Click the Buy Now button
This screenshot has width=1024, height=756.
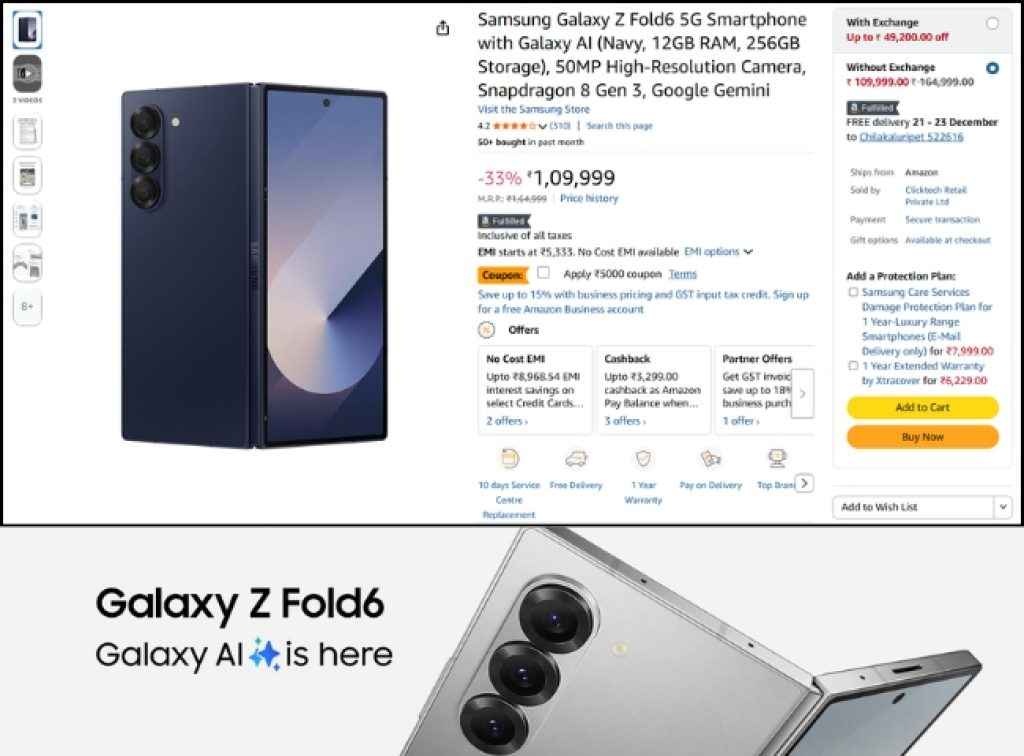(x=921, y=436)
